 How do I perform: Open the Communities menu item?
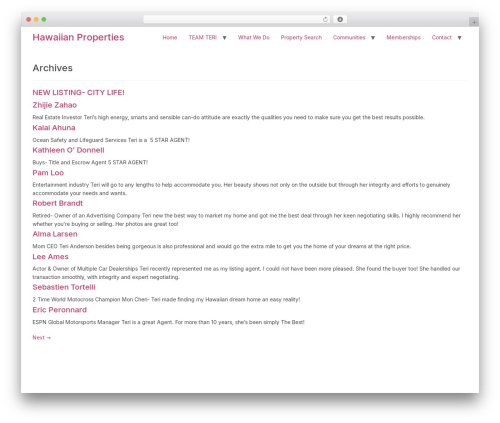[x=349, y=38]
